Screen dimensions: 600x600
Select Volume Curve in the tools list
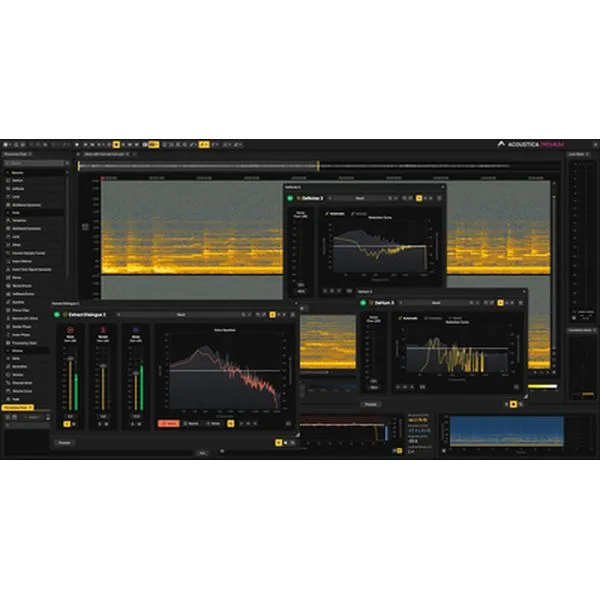[22, 391]
